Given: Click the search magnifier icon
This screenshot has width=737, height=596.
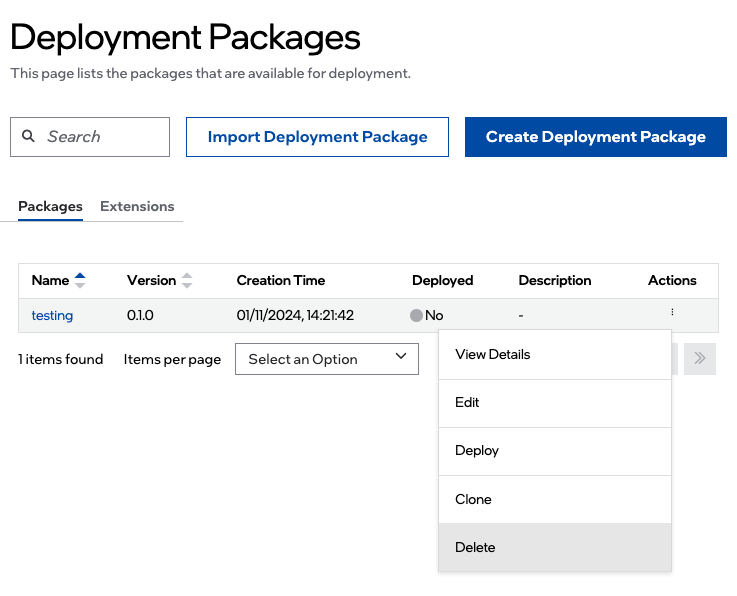Looking at the screenshot, I should coord(28,136).
